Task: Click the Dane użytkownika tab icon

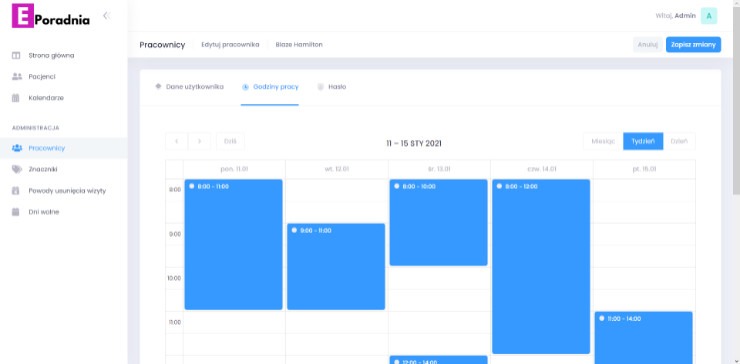Action: click(158, 87)
